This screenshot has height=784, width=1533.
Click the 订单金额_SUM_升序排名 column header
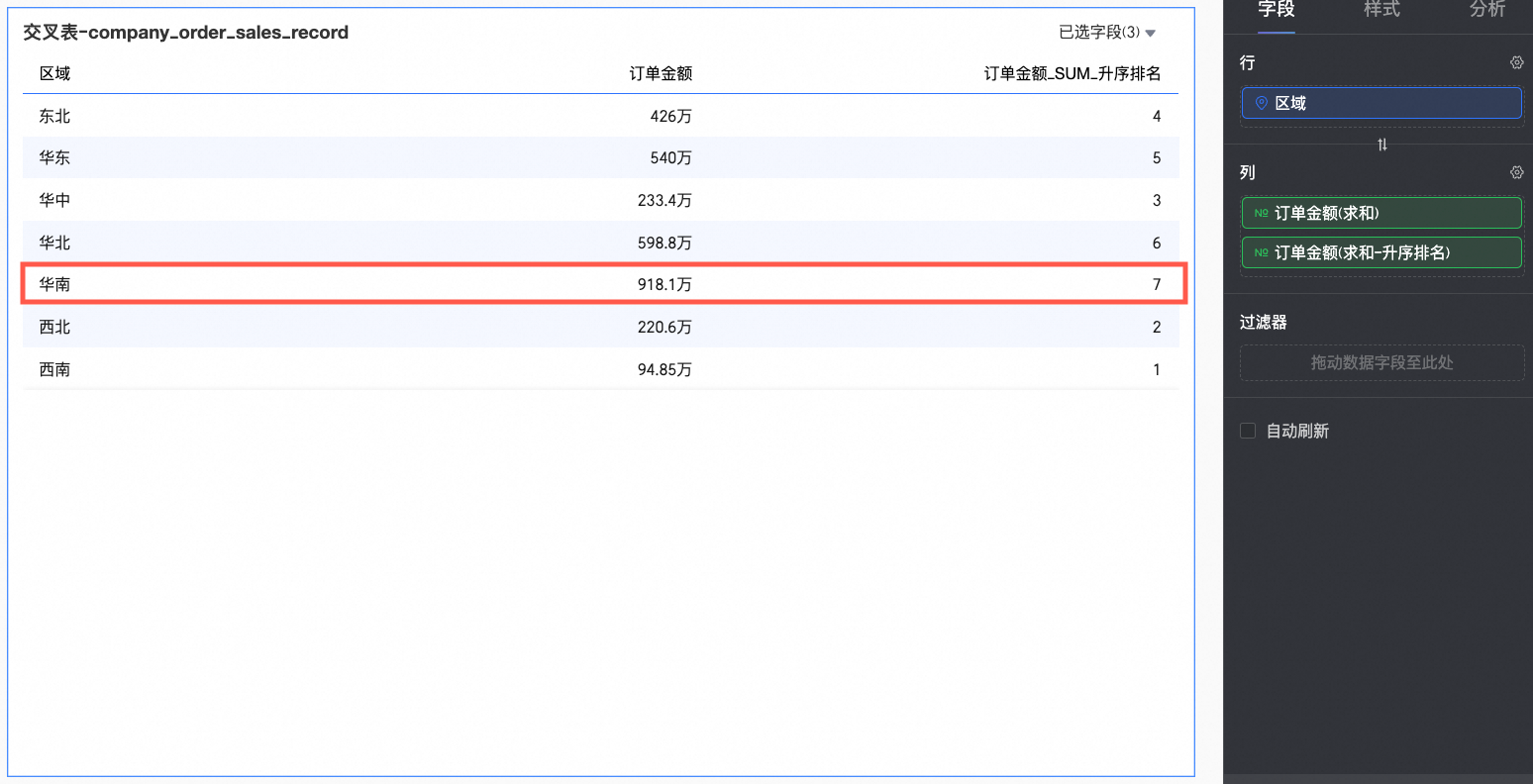click(1073, 73)
